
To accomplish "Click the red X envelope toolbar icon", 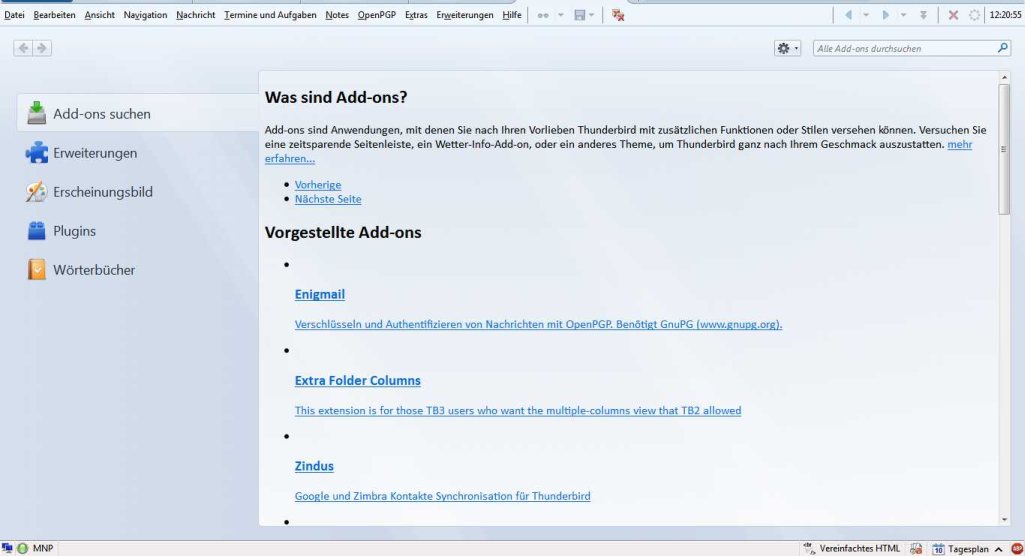I will coord(618,15).
